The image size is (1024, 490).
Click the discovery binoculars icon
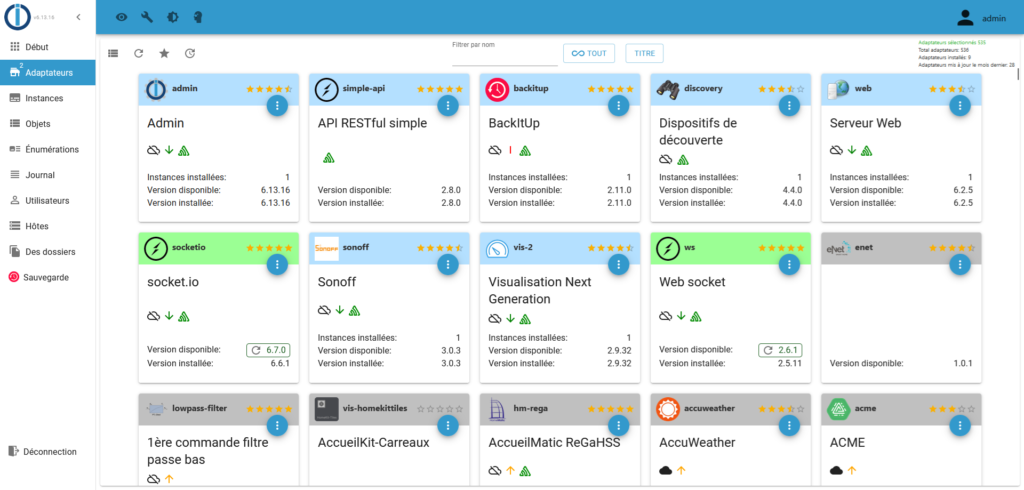pos(667,89)
